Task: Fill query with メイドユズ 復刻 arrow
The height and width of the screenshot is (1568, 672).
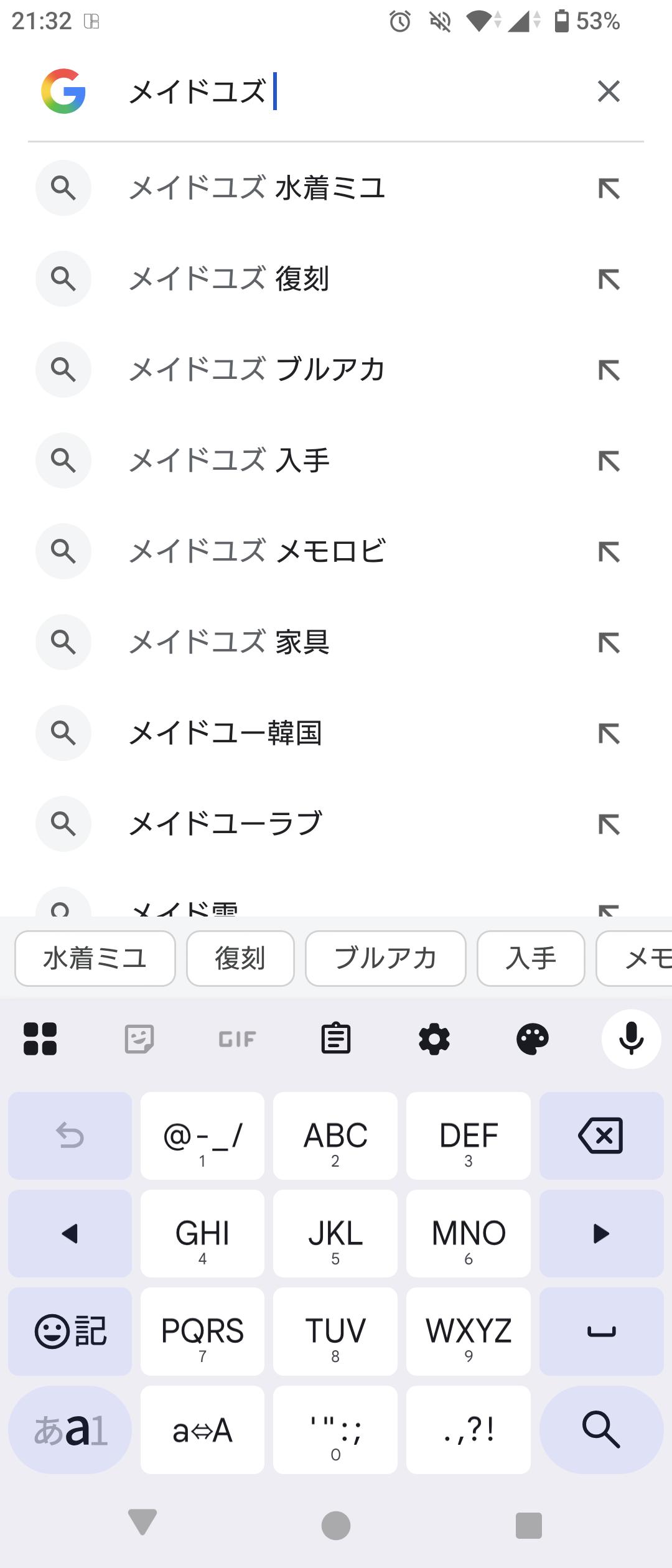Action: click(609, 279)
